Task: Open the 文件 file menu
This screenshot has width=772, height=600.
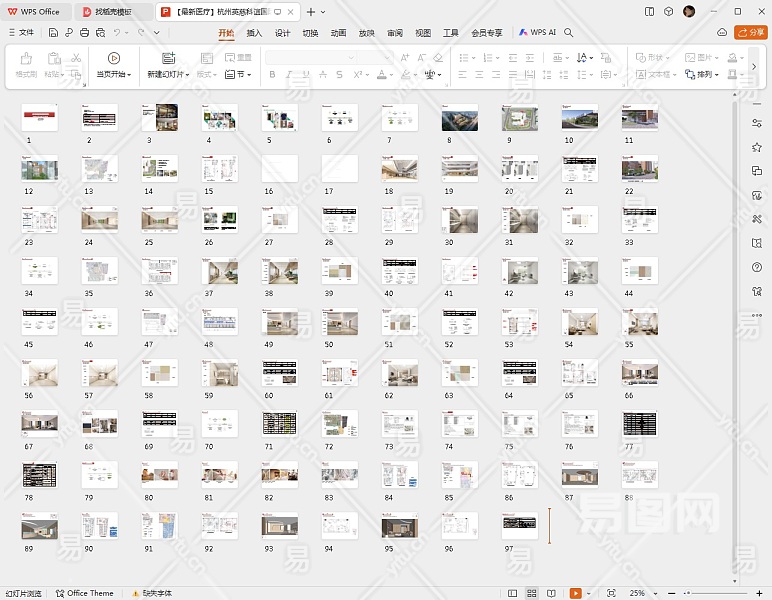Action: pyautogui.click(x=20, y=32)
